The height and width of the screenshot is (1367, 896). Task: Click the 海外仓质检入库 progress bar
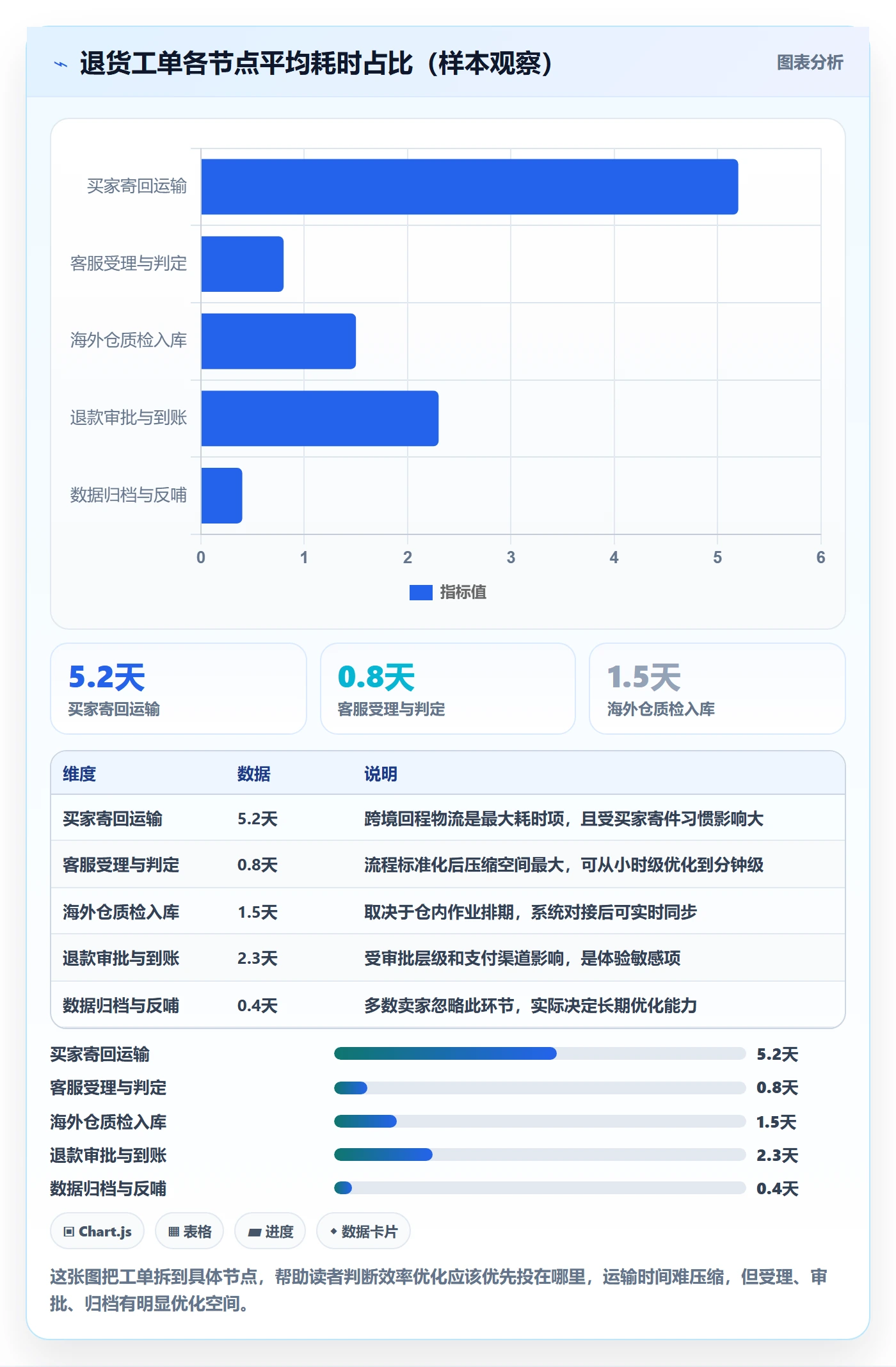(x=540, y=1121)
